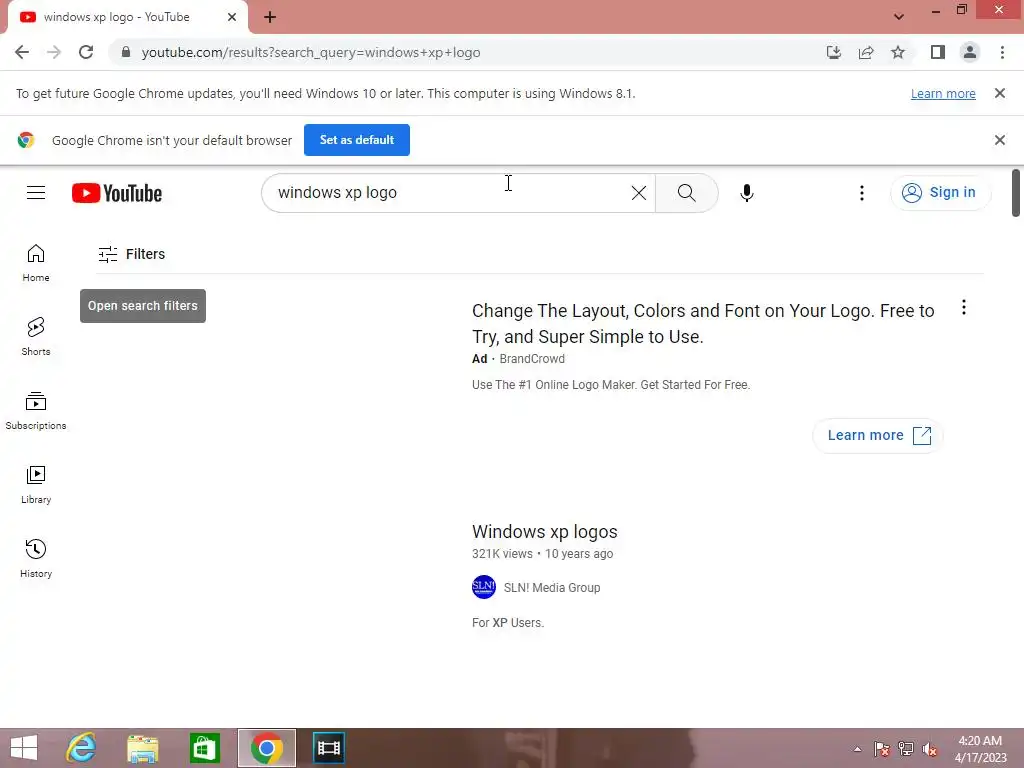Open Chrome three-dot menu
Viewport: 1024px width, 768px height.
click(1002, 52)
